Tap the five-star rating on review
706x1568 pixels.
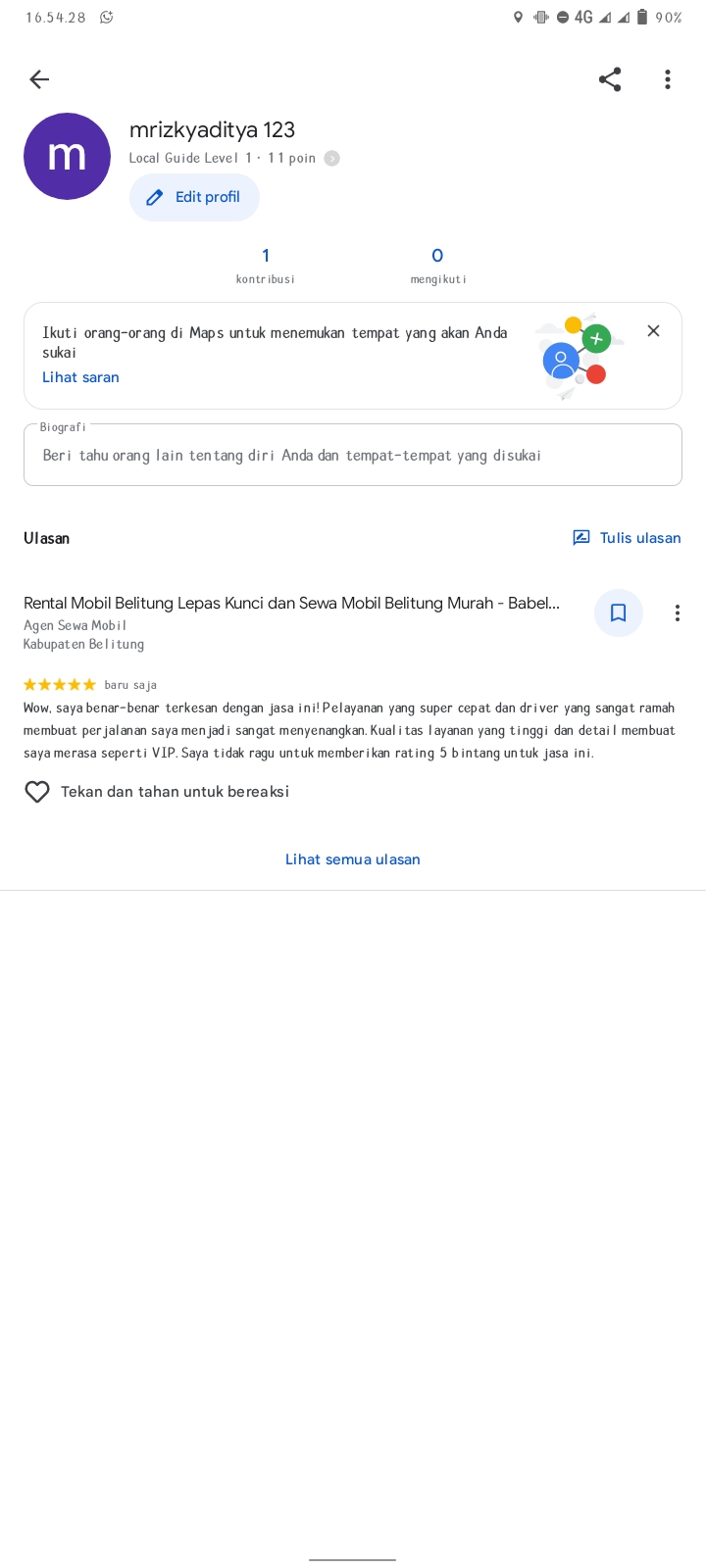click(x=60, y=684)
